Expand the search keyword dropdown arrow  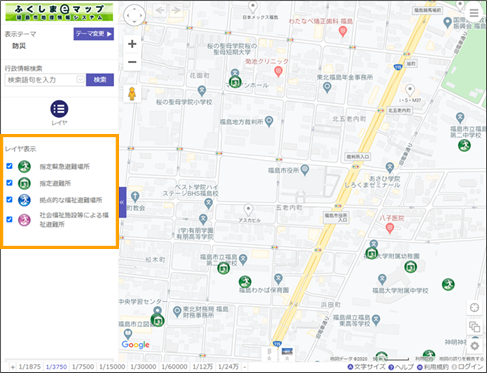(x=80, y=80)
